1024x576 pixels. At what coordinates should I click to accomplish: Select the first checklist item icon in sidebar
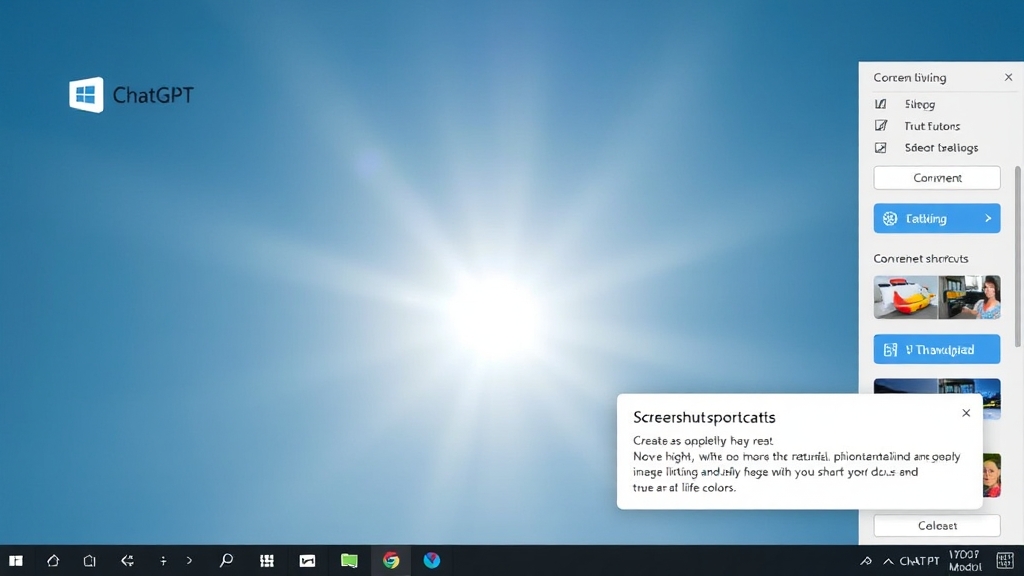881,104
